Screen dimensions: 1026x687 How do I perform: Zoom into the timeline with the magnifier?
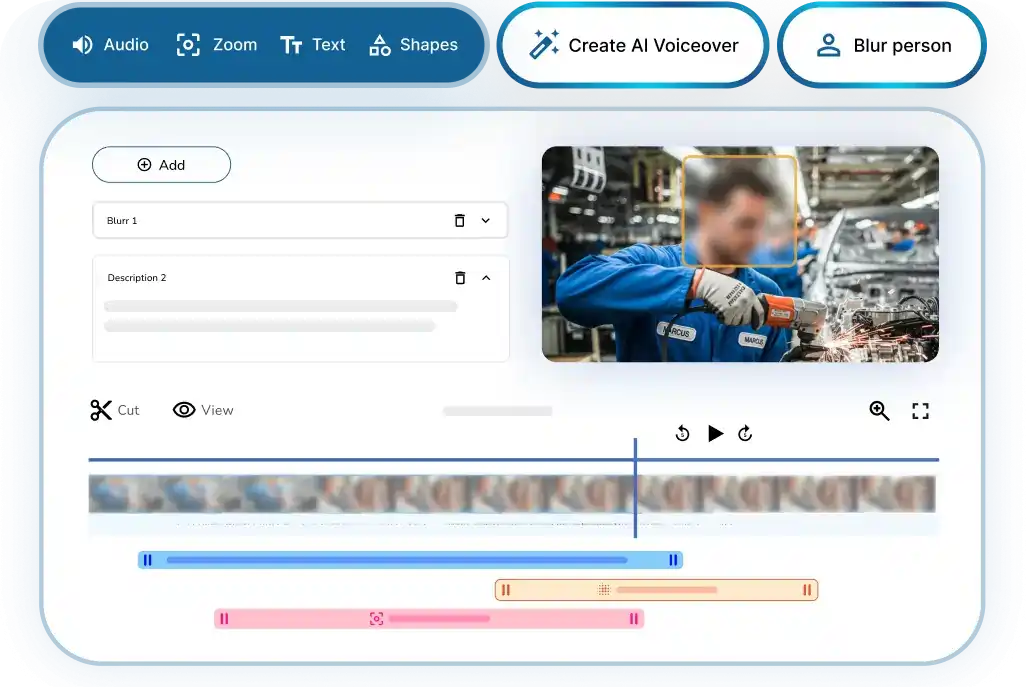pyautogui.click(x=879, y=410)
